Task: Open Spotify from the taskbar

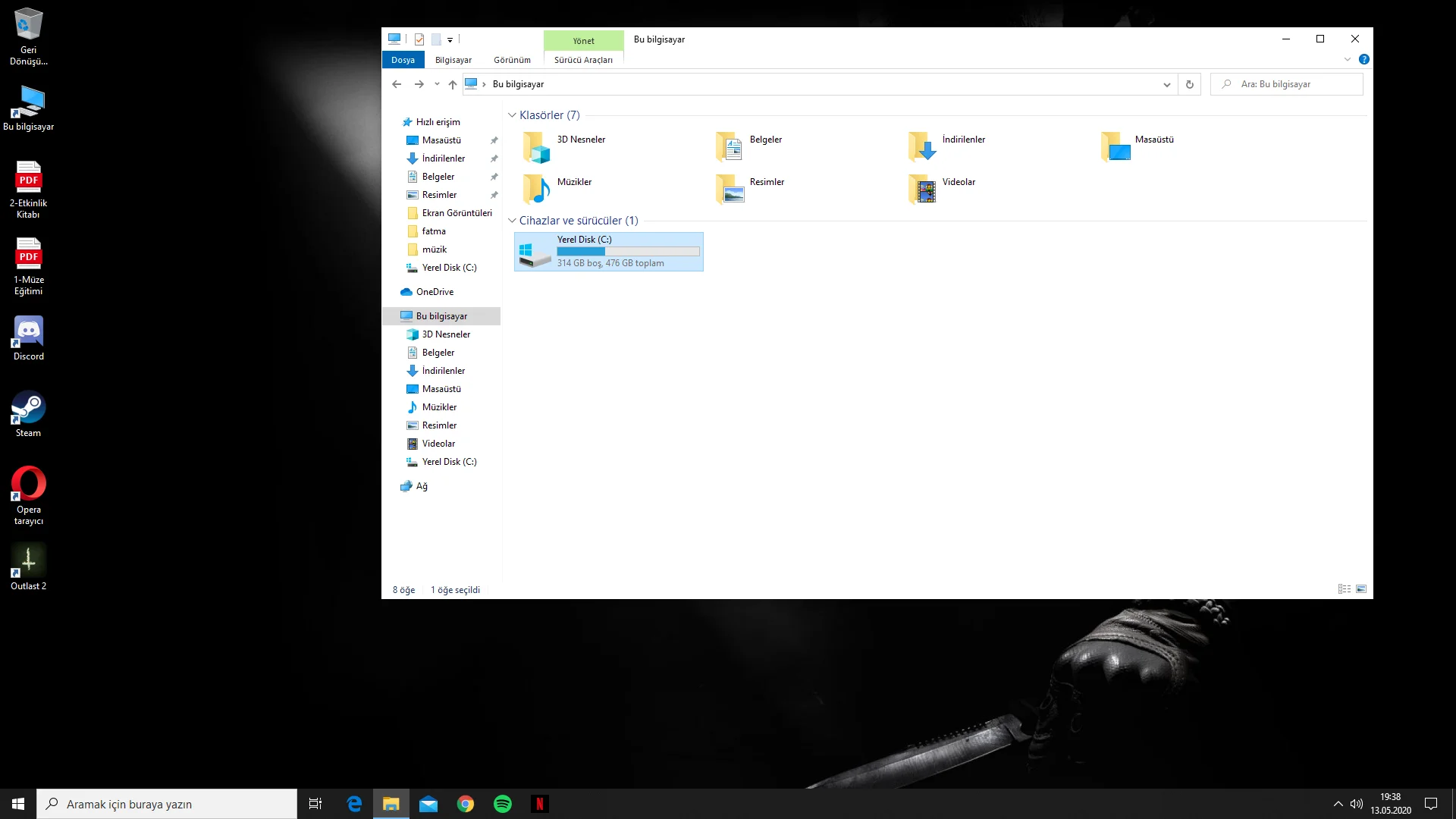Action: (x=503, y=804)
